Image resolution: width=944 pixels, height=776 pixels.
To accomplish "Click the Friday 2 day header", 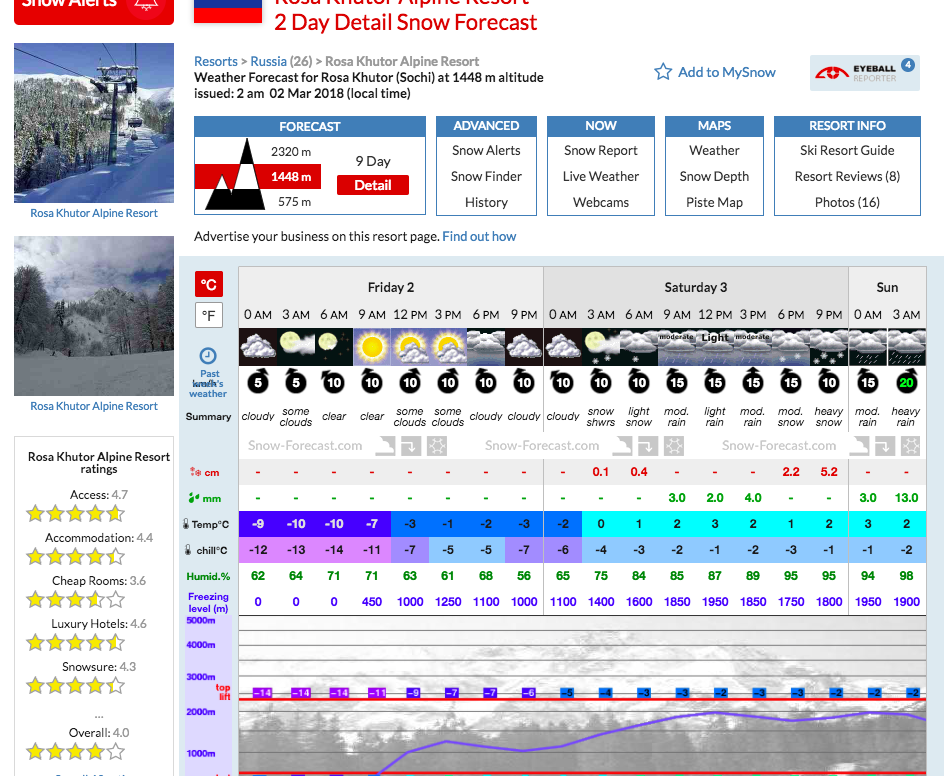I will pyautogui.click(x=391, y=287).
